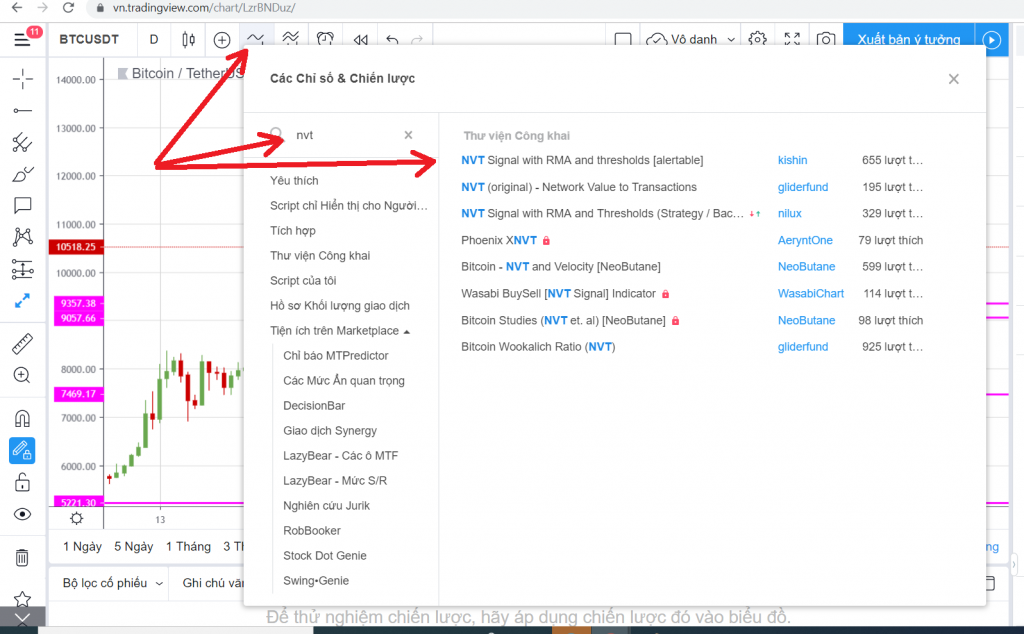The height and width of the screenshot is (634, 1024).
Task: Open author WasabiChart profile link
Action: (x=810, y=294)
